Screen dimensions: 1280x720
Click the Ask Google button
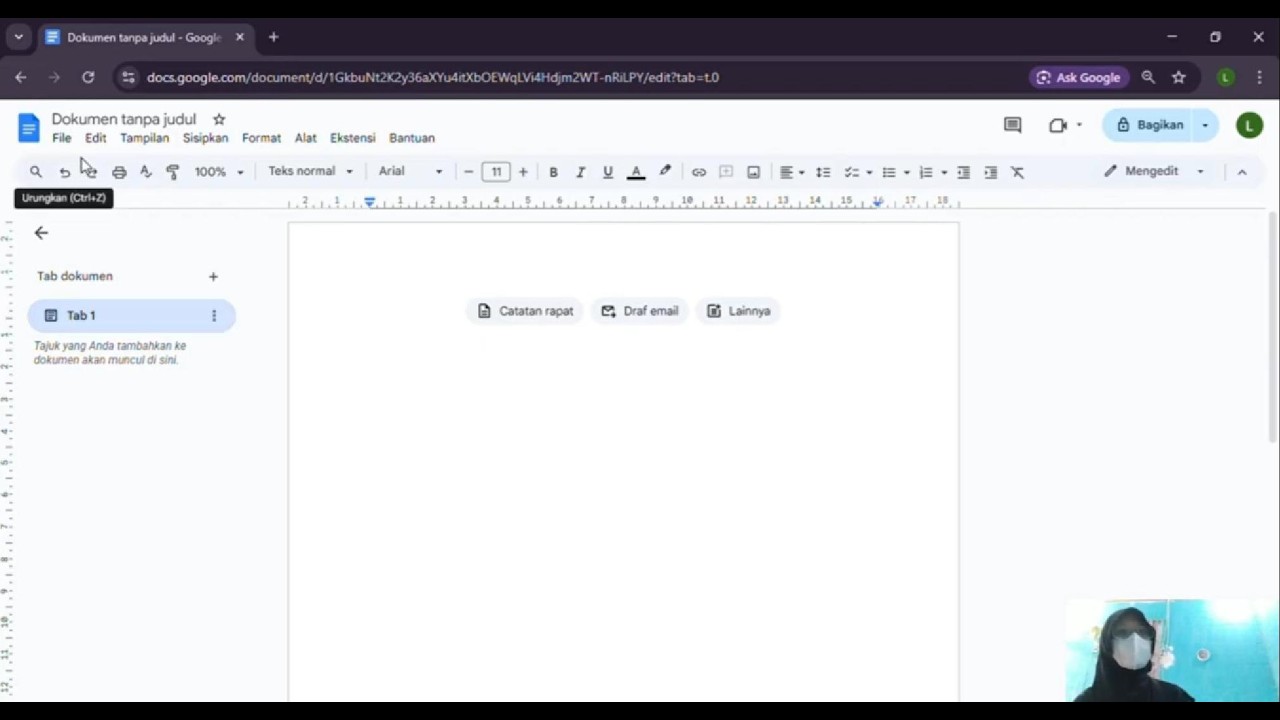(x=1078, y=77)
